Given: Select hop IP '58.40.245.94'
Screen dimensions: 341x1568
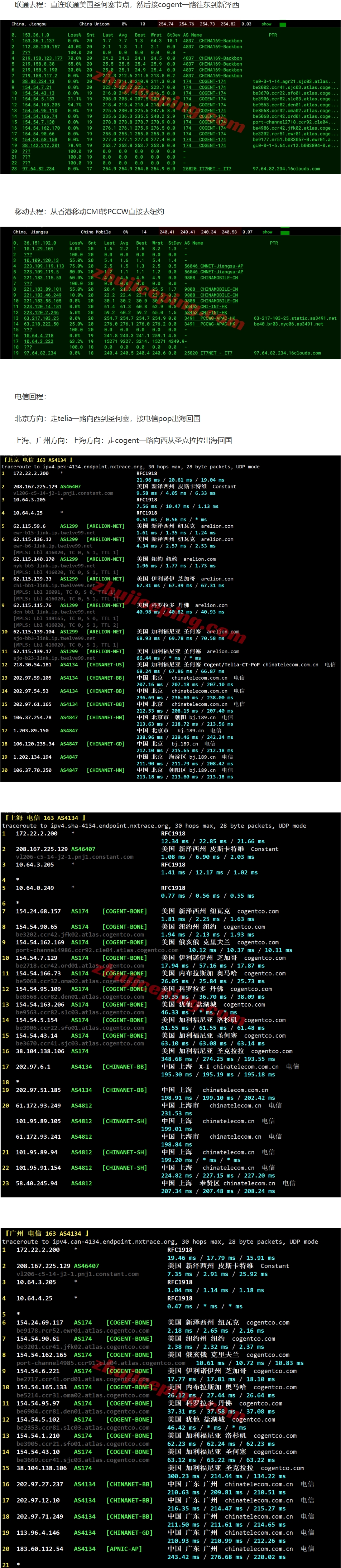Looking at the screenshot, I should (37, 1183).
